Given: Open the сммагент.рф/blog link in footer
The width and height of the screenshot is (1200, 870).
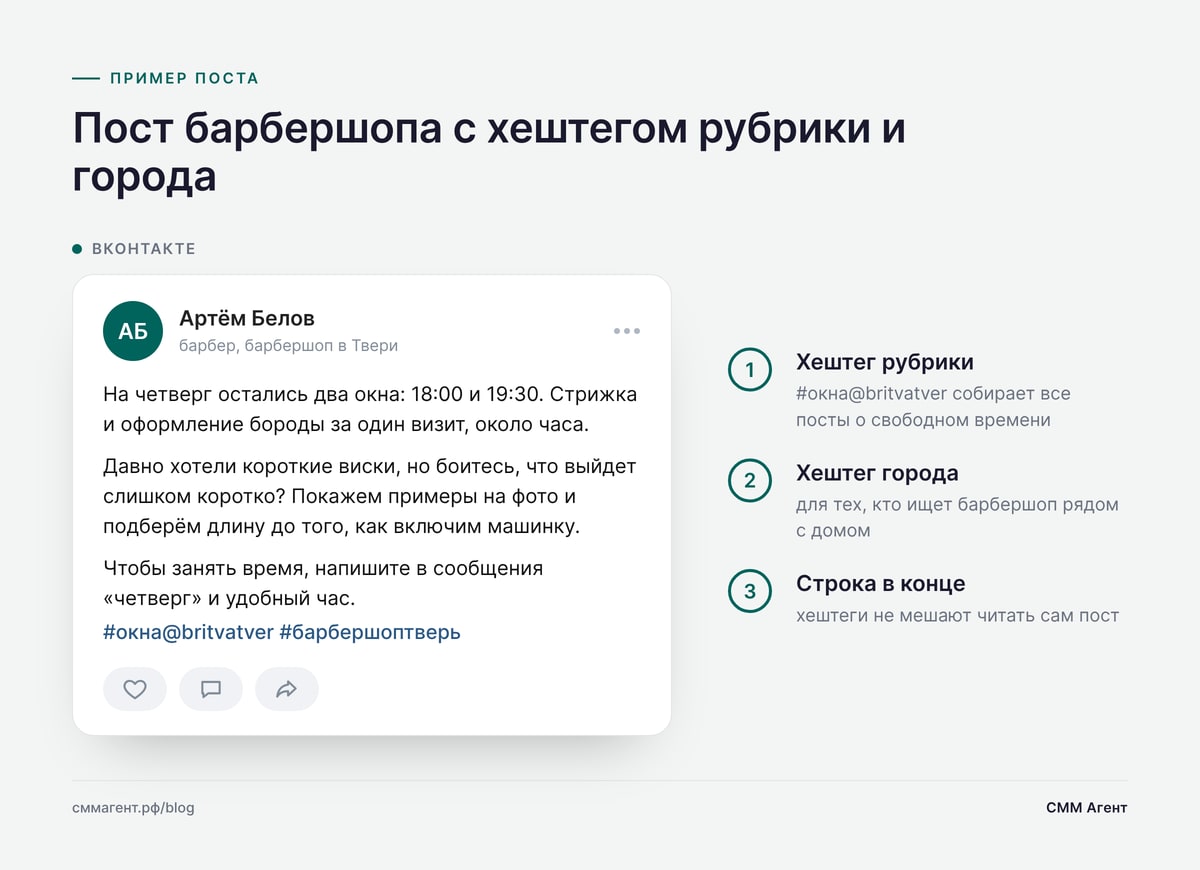Looking at the screenshot, I should point(133,807).
